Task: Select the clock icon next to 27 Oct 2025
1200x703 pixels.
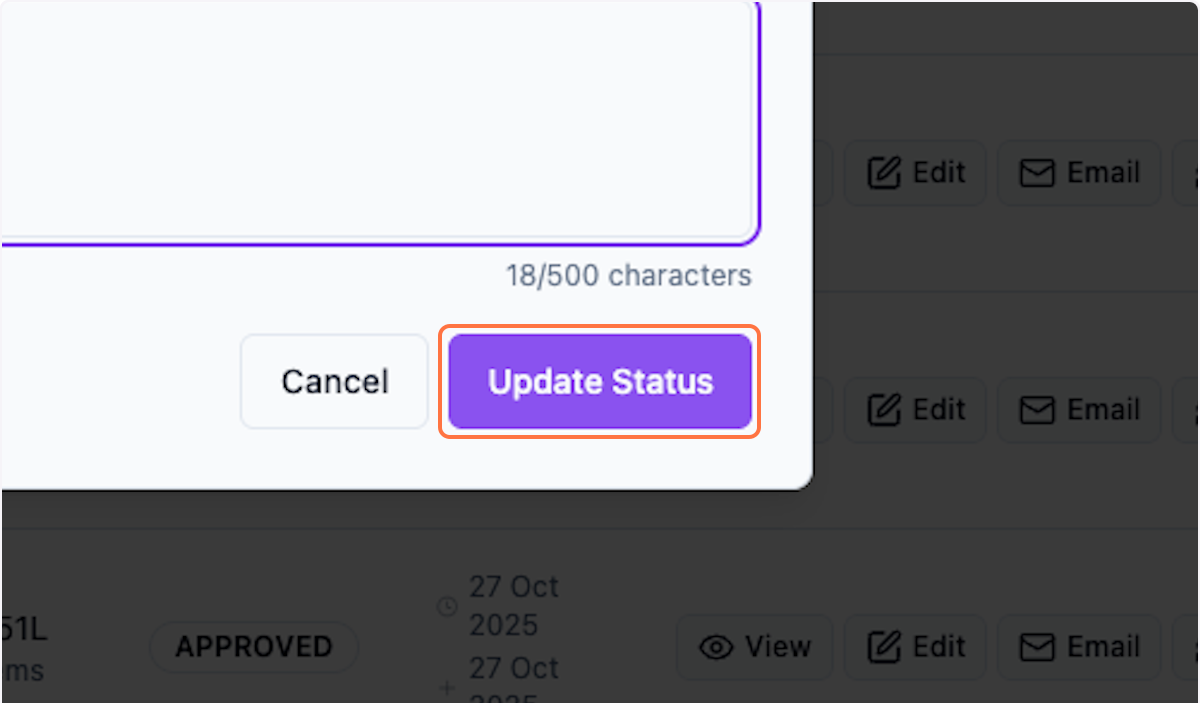Action: (446, 606)
